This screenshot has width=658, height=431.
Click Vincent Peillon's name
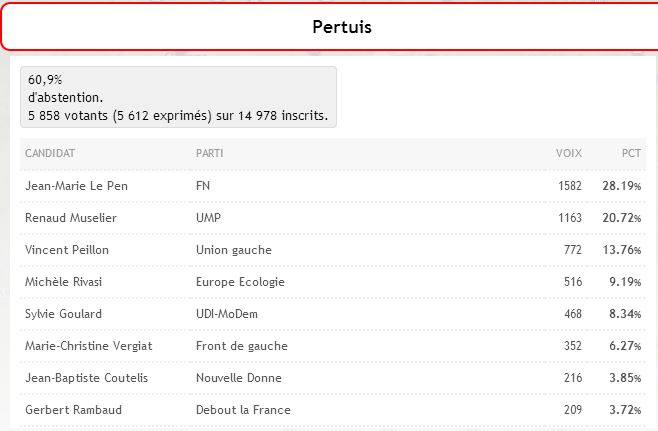[67, 250]
